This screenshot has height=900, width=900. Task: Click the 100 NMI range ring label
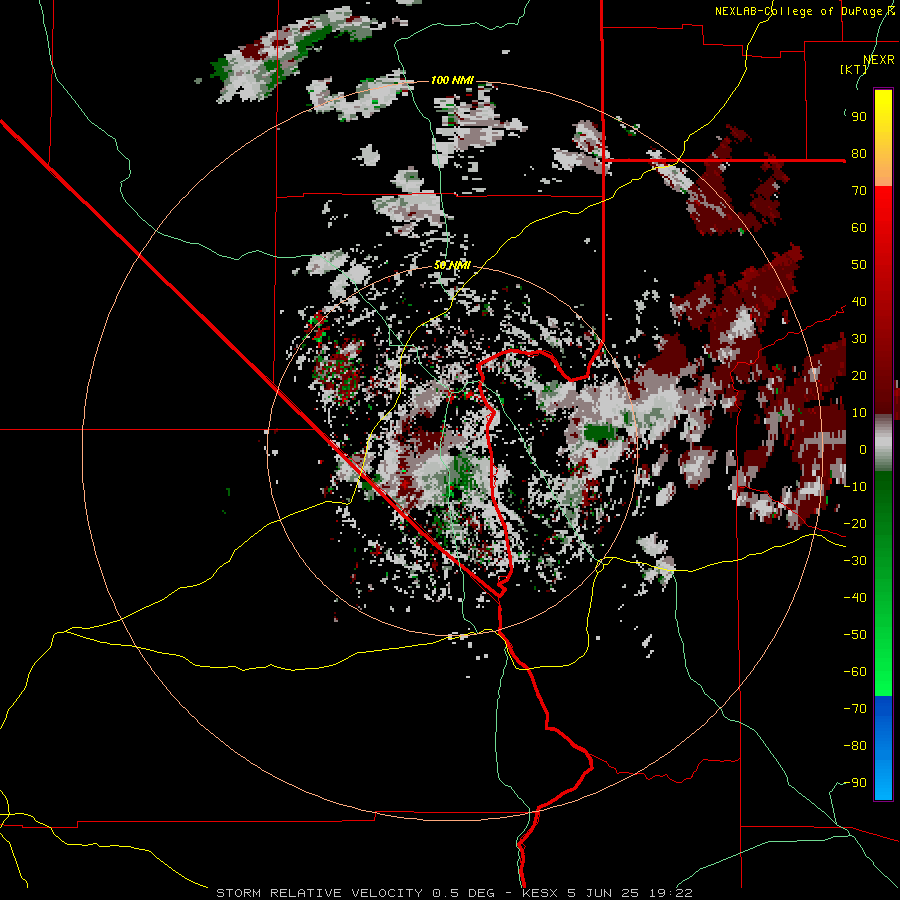coord(452,80)
